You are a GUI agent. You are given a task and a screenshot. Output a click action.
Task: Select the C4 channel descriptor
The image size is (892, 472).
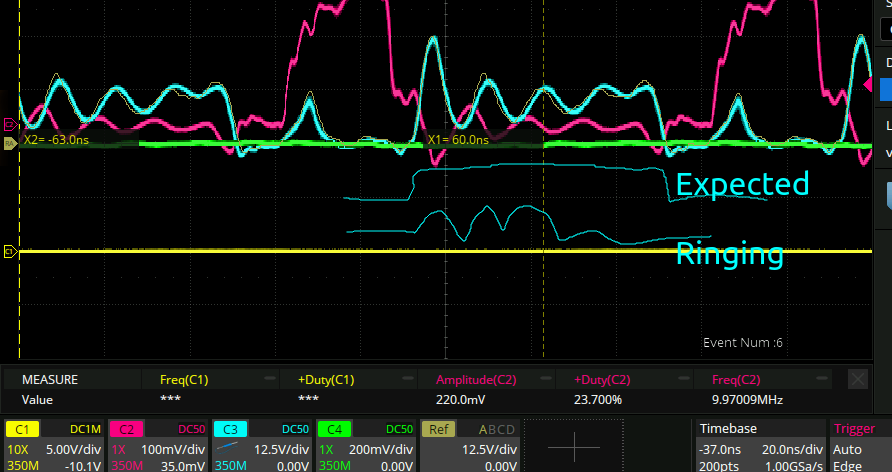pos(364,446)
